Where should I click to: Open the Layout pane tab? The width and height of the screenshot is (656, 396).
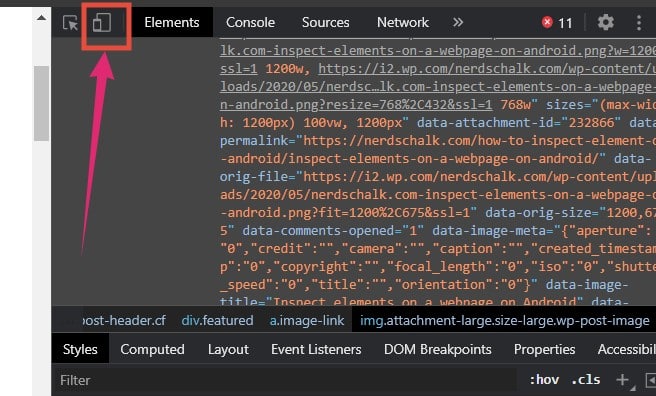click(228, 349)
